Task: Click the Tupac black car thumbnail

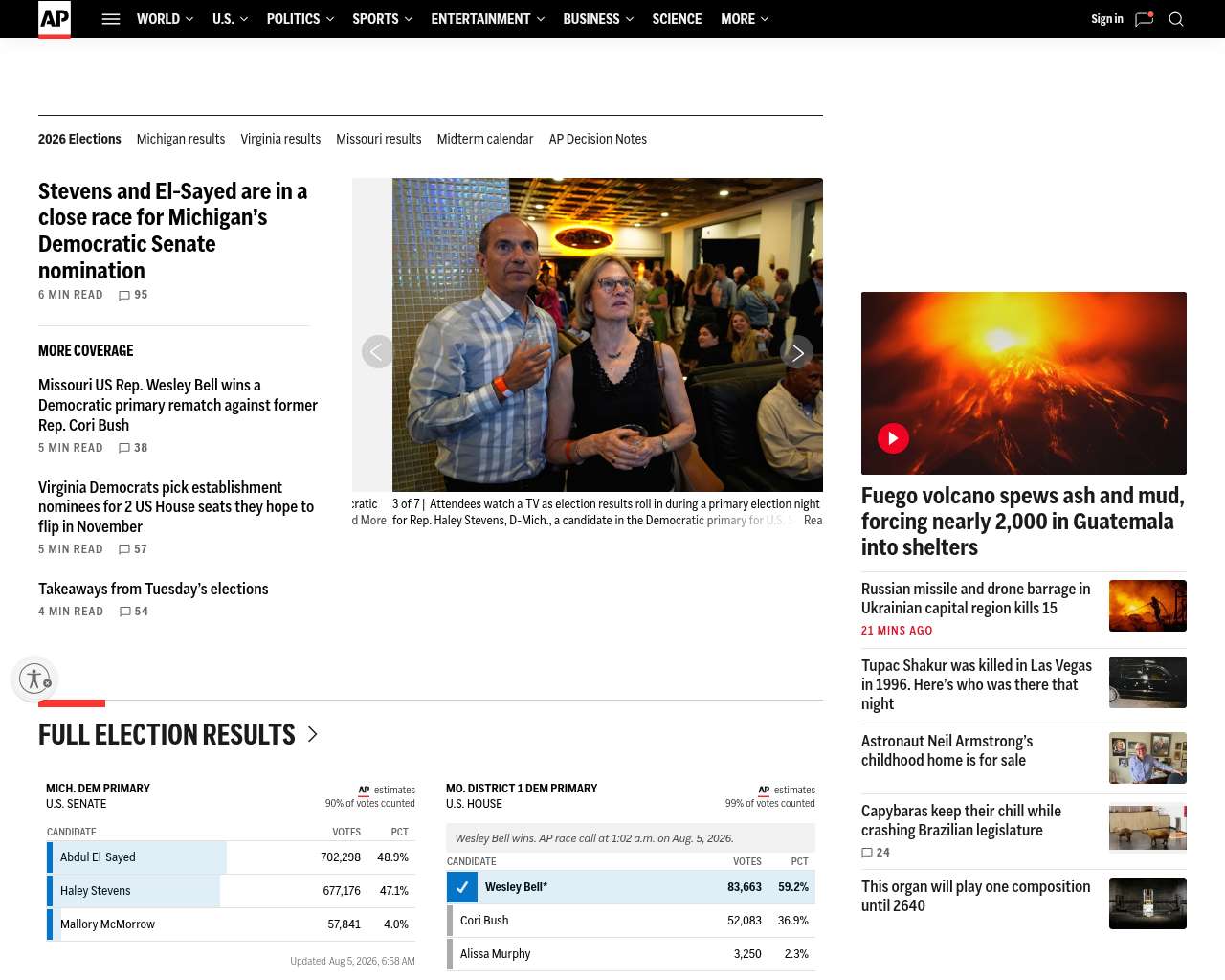Action: point(1147,682)
